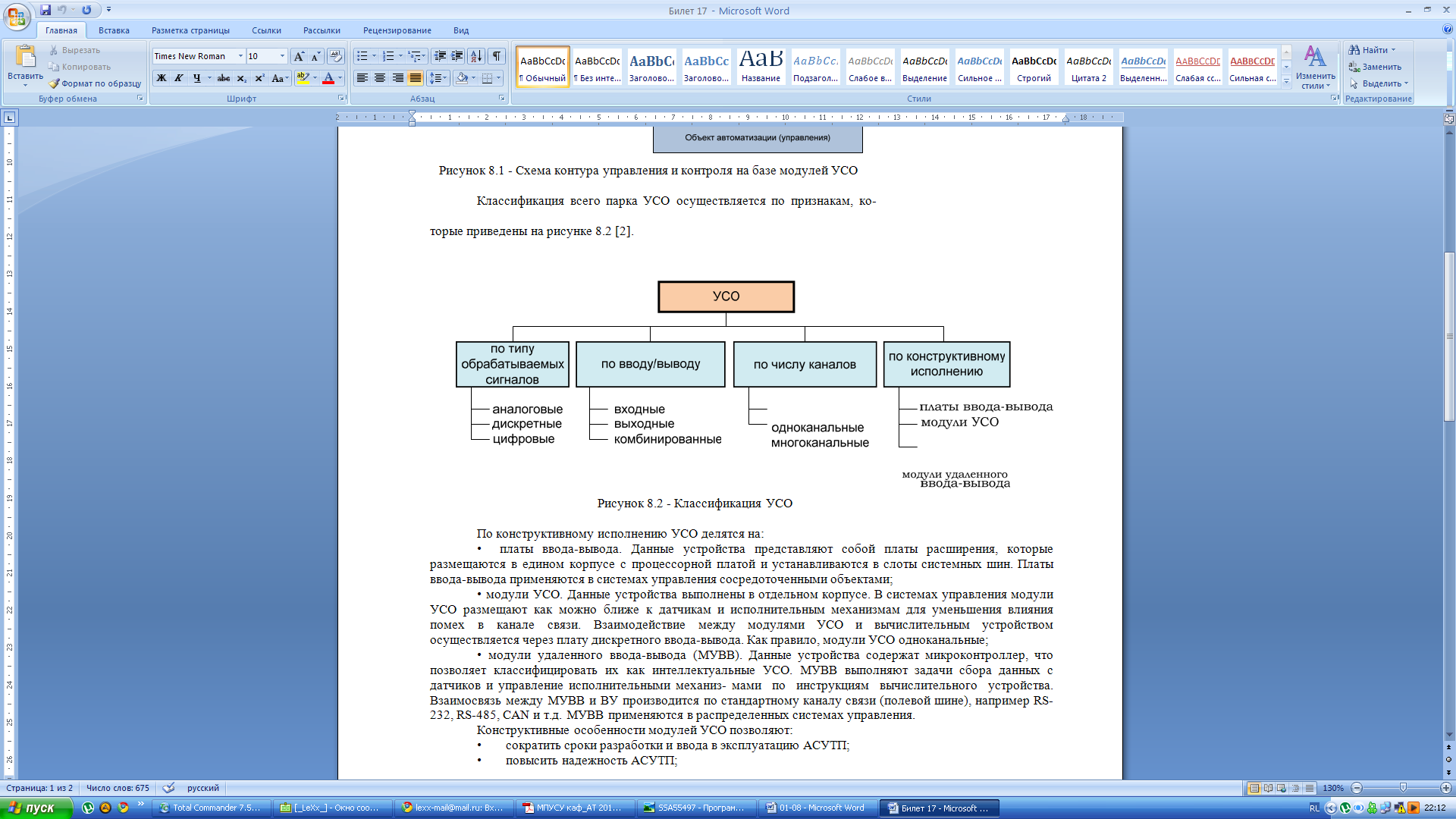
Task: Decrease paragraph indent
Action: 440,56
